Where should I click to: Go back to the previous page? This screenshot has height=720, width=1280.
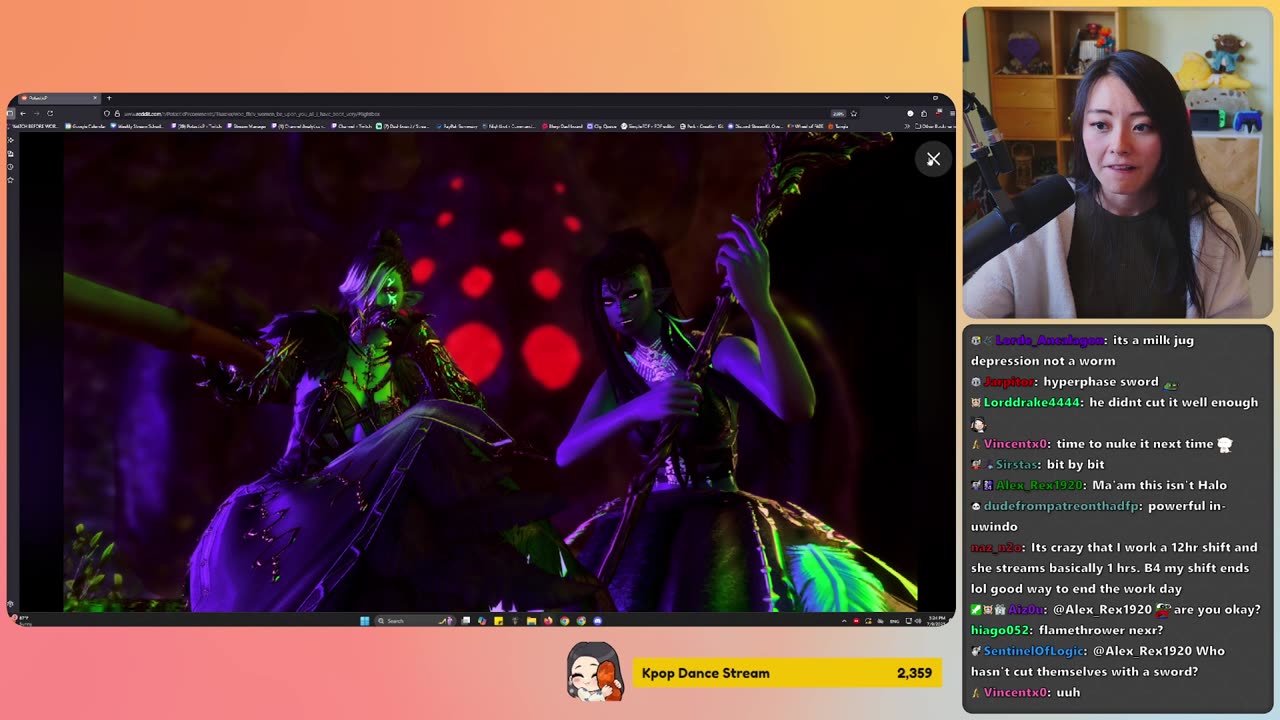tap(22, 113)
